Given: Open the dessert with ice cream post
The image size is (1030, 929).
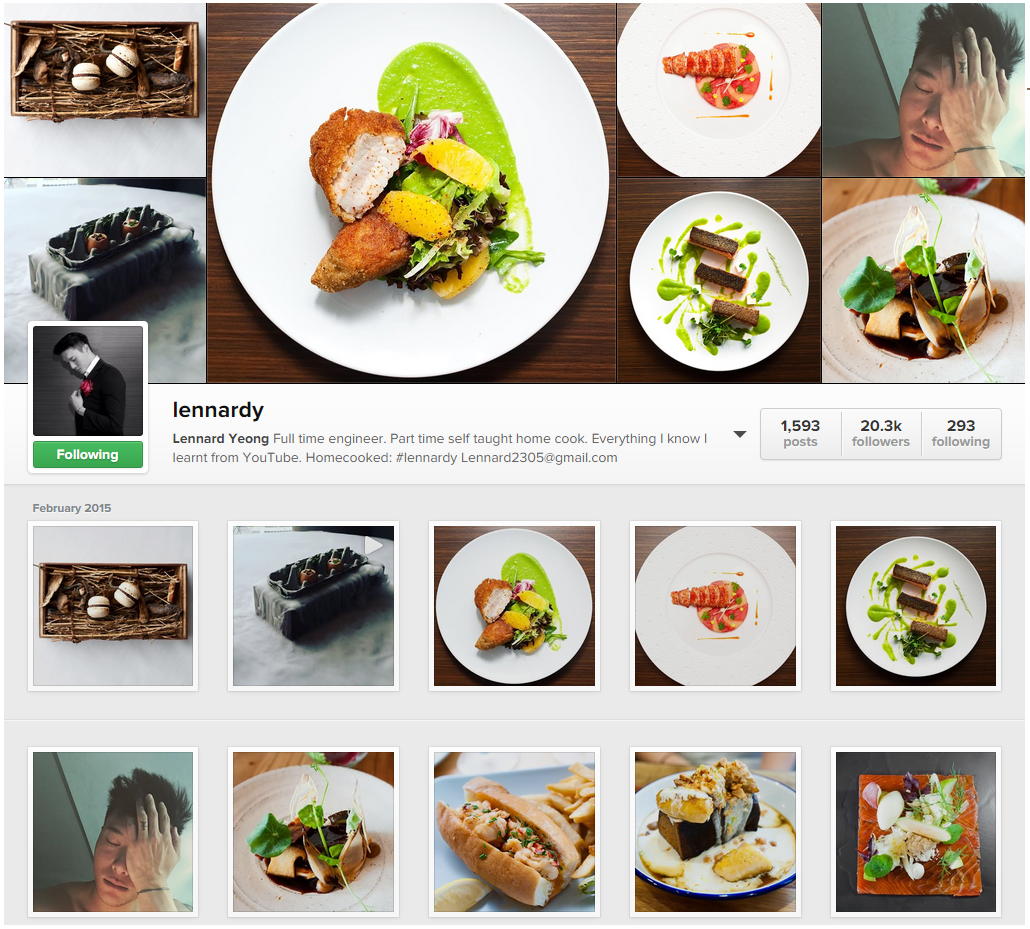Looking at the screenshot, I should pyautogui.click(x=715, y=832).
